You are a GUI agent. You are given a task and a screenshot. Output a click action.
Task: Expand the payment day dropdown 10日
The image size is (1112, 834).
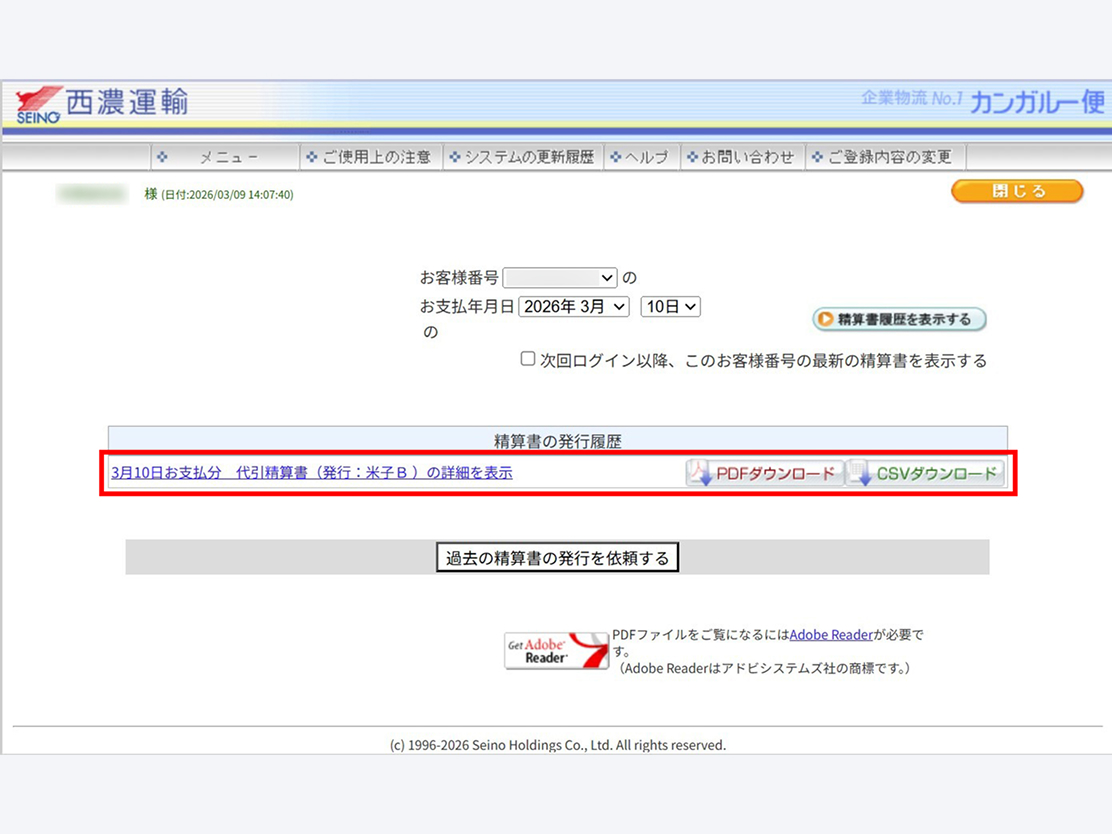tap(670, 306)
